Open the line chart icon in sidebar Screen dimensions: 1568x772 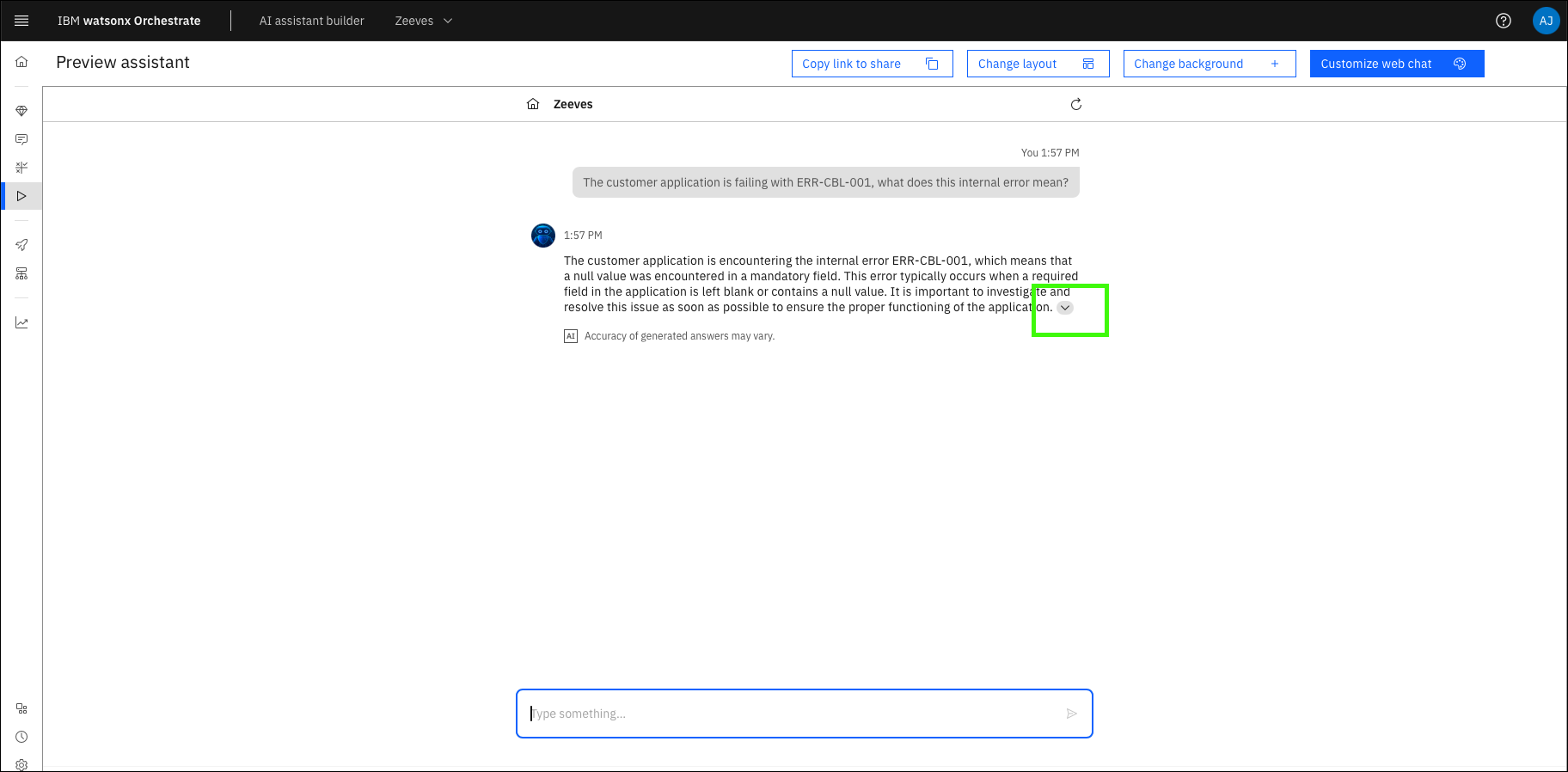point(21,322)
